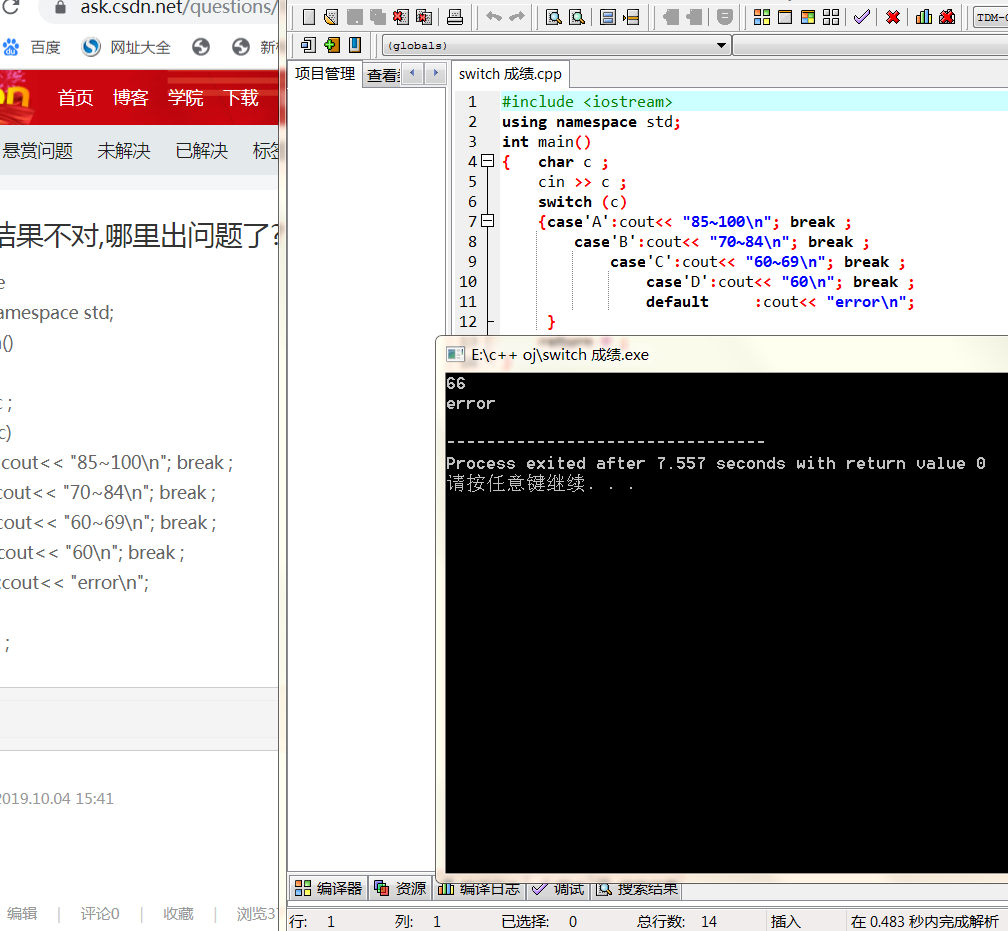1008x931 pixels.
Task: Select the 项目管理 tab
Action: point(325,74)
